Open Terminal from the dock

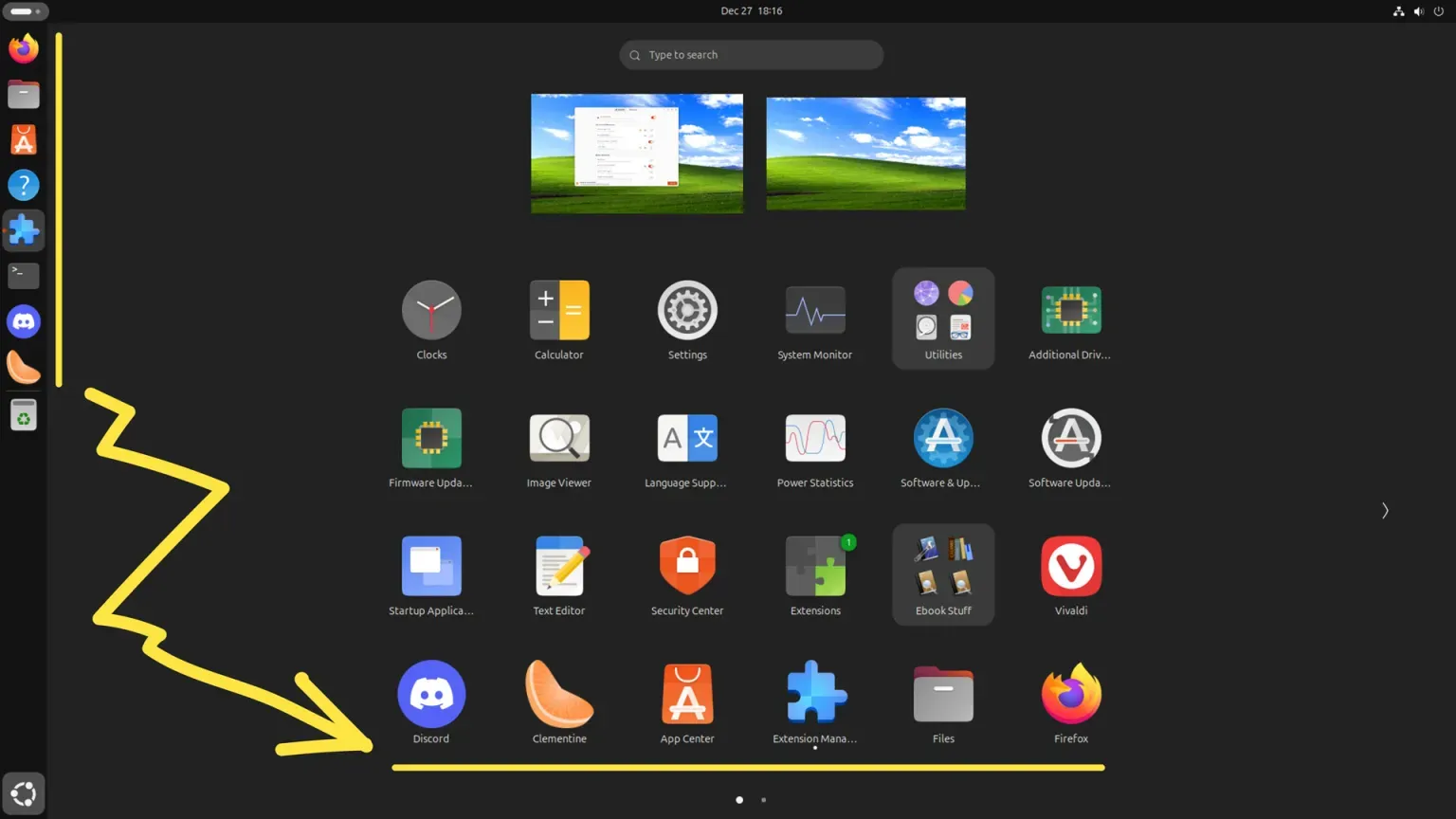(x=24, y=276)
